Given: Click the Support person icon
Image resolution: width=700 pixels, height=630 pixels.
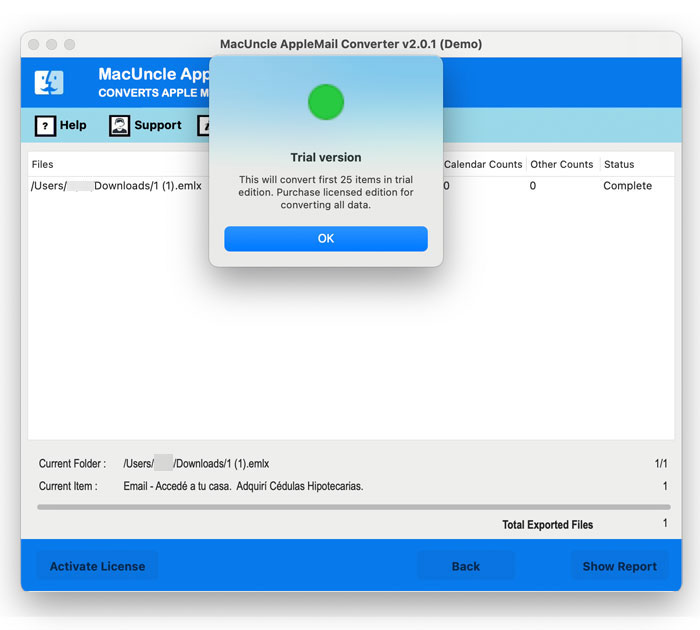Looking at the screenshot, I should tap(119, 126).
